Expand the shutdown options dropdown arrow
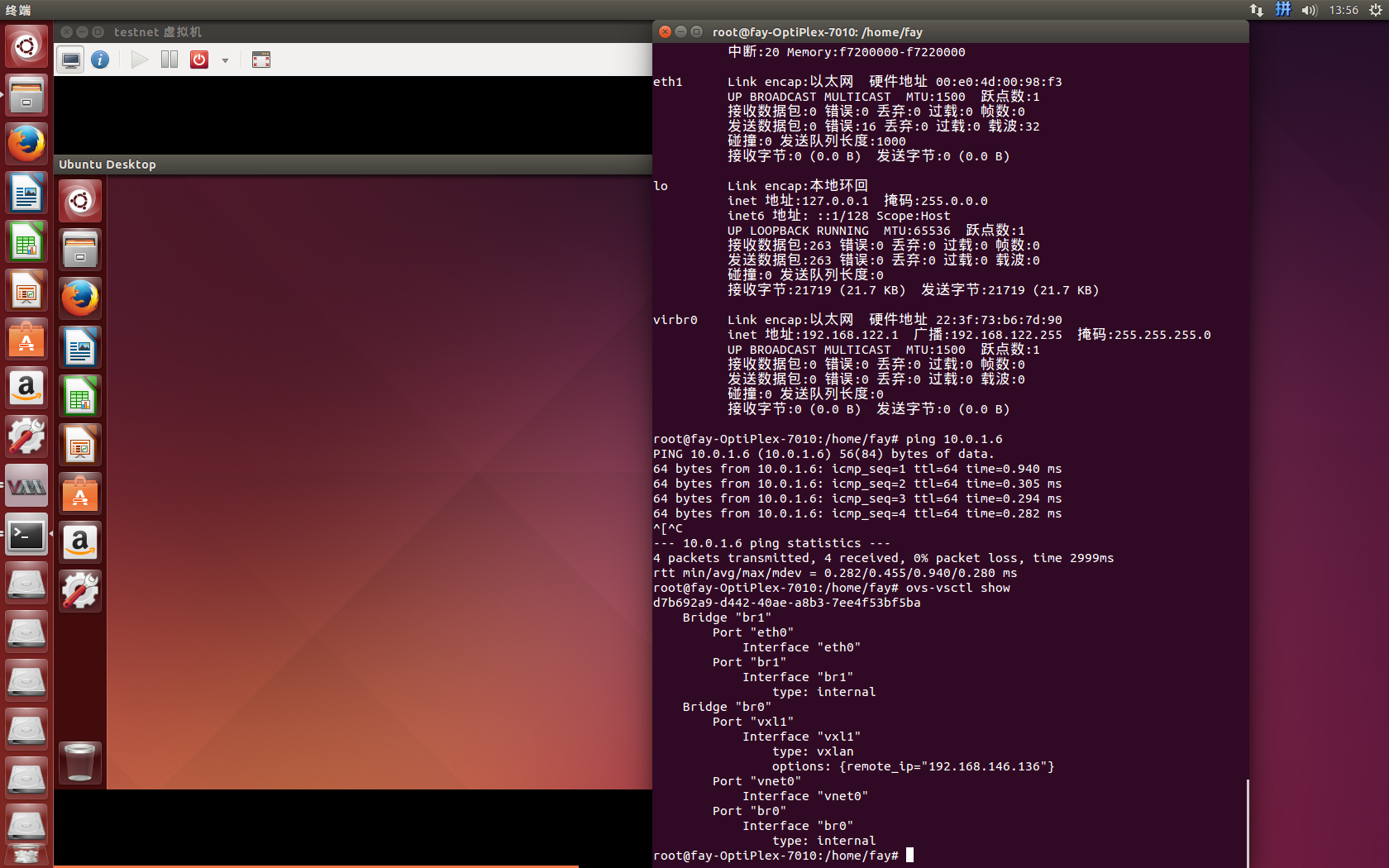 coord(225,60)
